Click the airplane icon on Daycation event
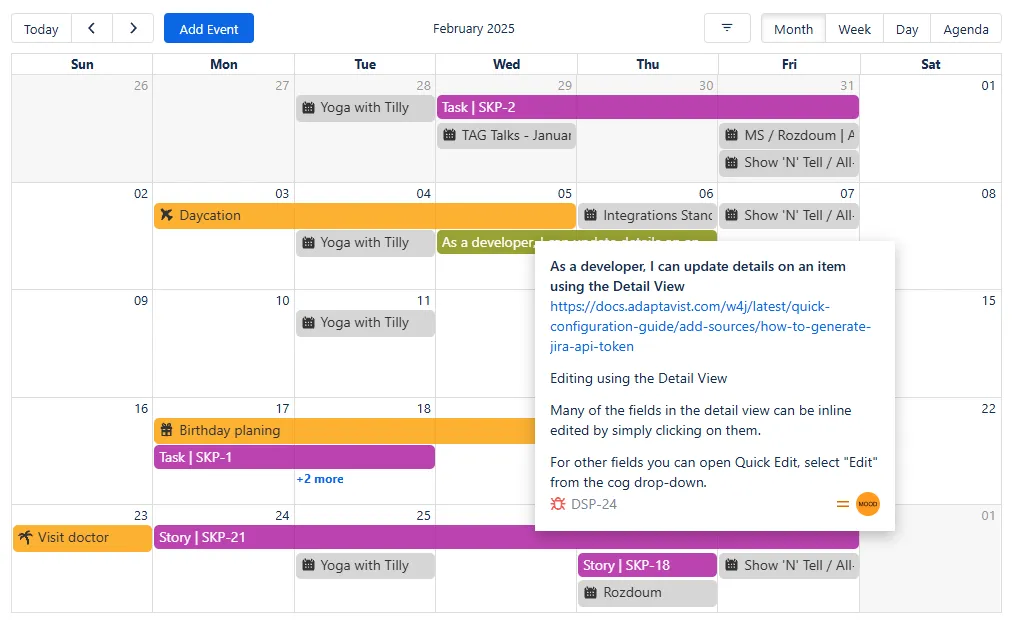This screenshot has width=1013, height=627. [x=167, y=215]
